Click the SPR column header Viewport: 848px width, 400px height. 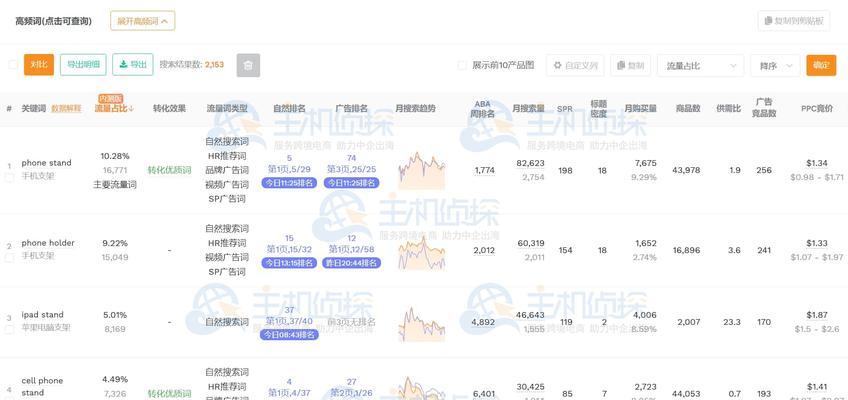pyautogui.click(x=565, y=109)
